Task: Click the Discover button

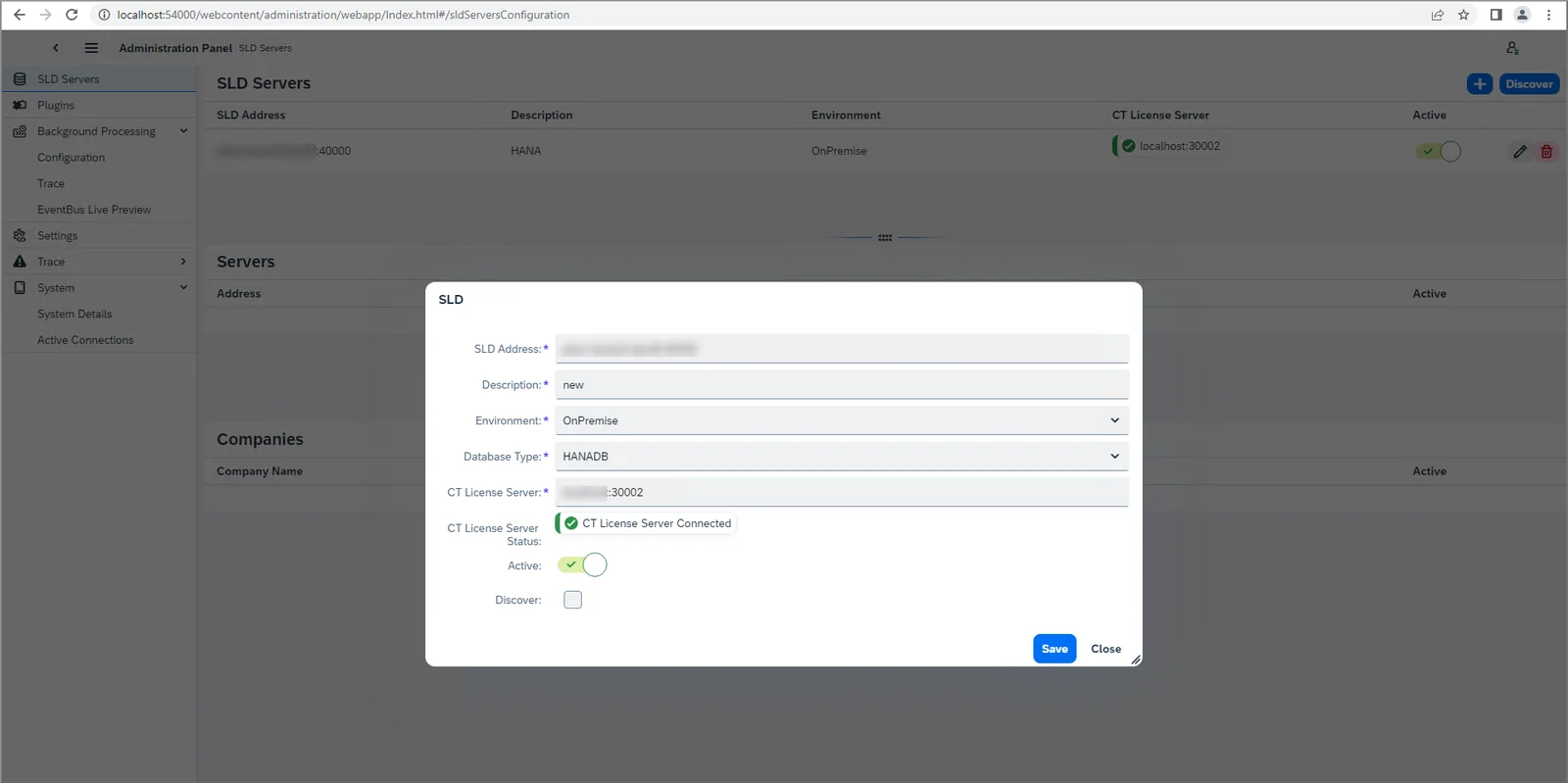Action: coord(1529,84)
